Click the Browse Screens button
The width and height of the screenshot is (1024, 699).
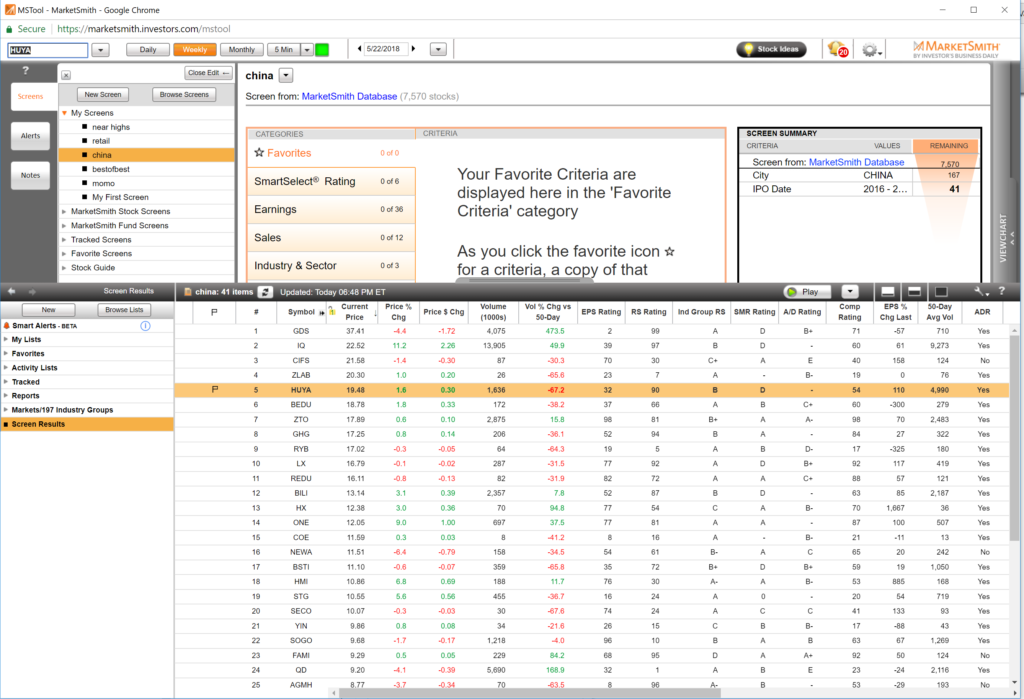(184, 95)
